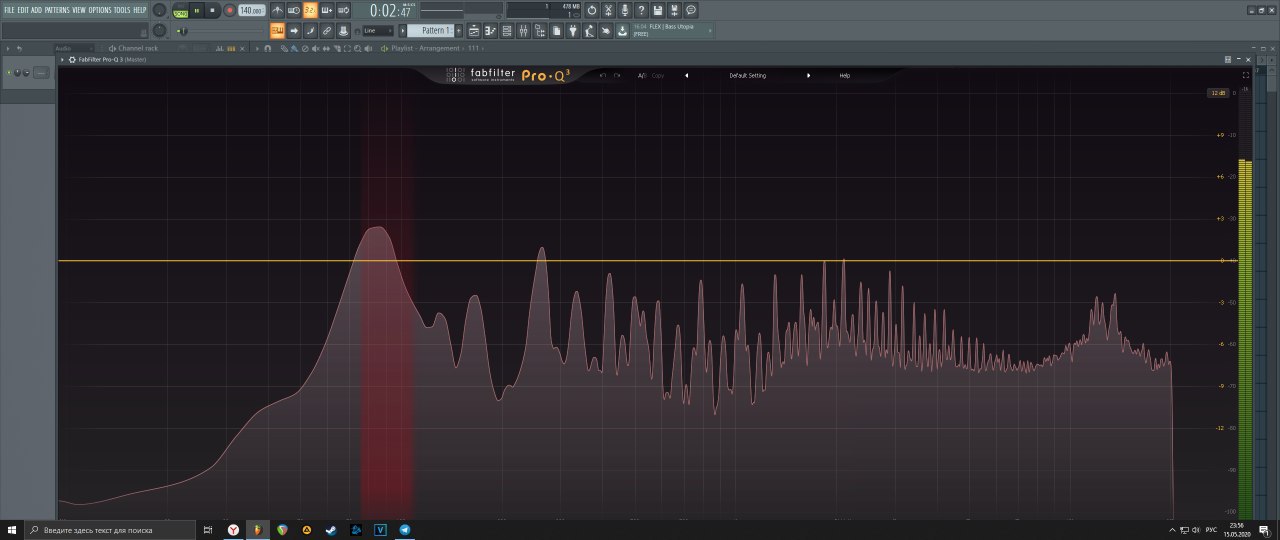Click the touch controller hand icon
The image size is (1280, 540).
(x=605, y=31)
